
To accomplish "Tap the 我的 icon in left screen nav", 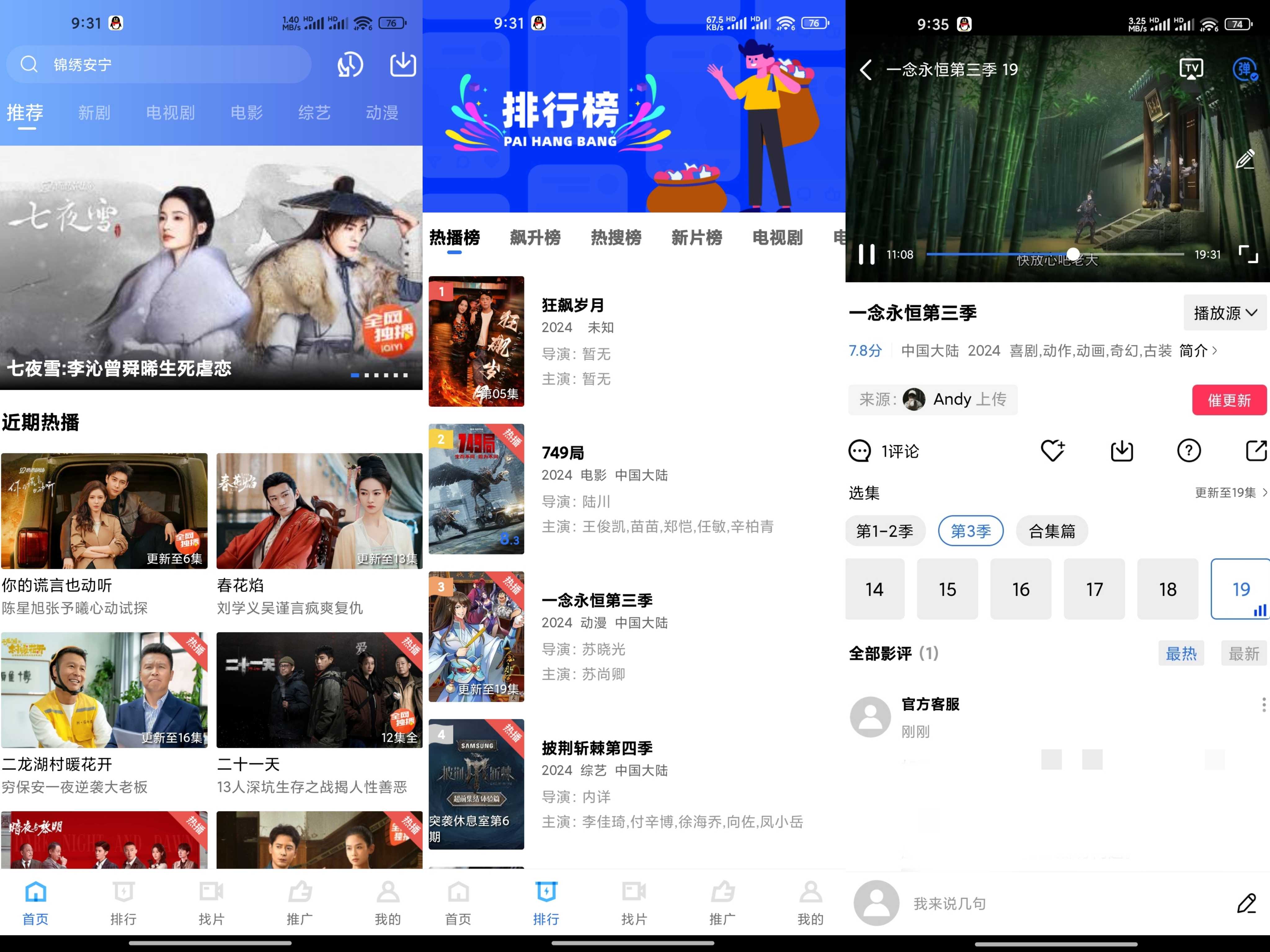I will pyautogui.click(x=388, y=892).
